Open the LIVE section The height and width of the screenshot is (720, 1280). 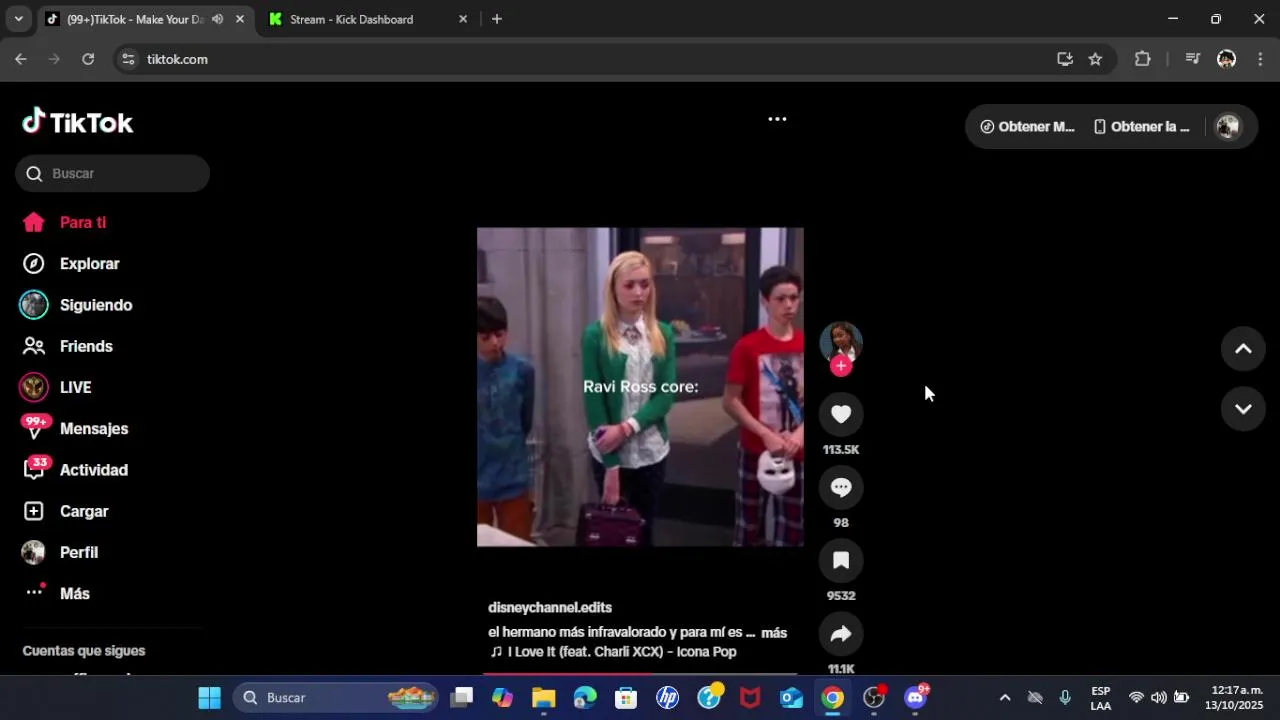tap(75, 387)
